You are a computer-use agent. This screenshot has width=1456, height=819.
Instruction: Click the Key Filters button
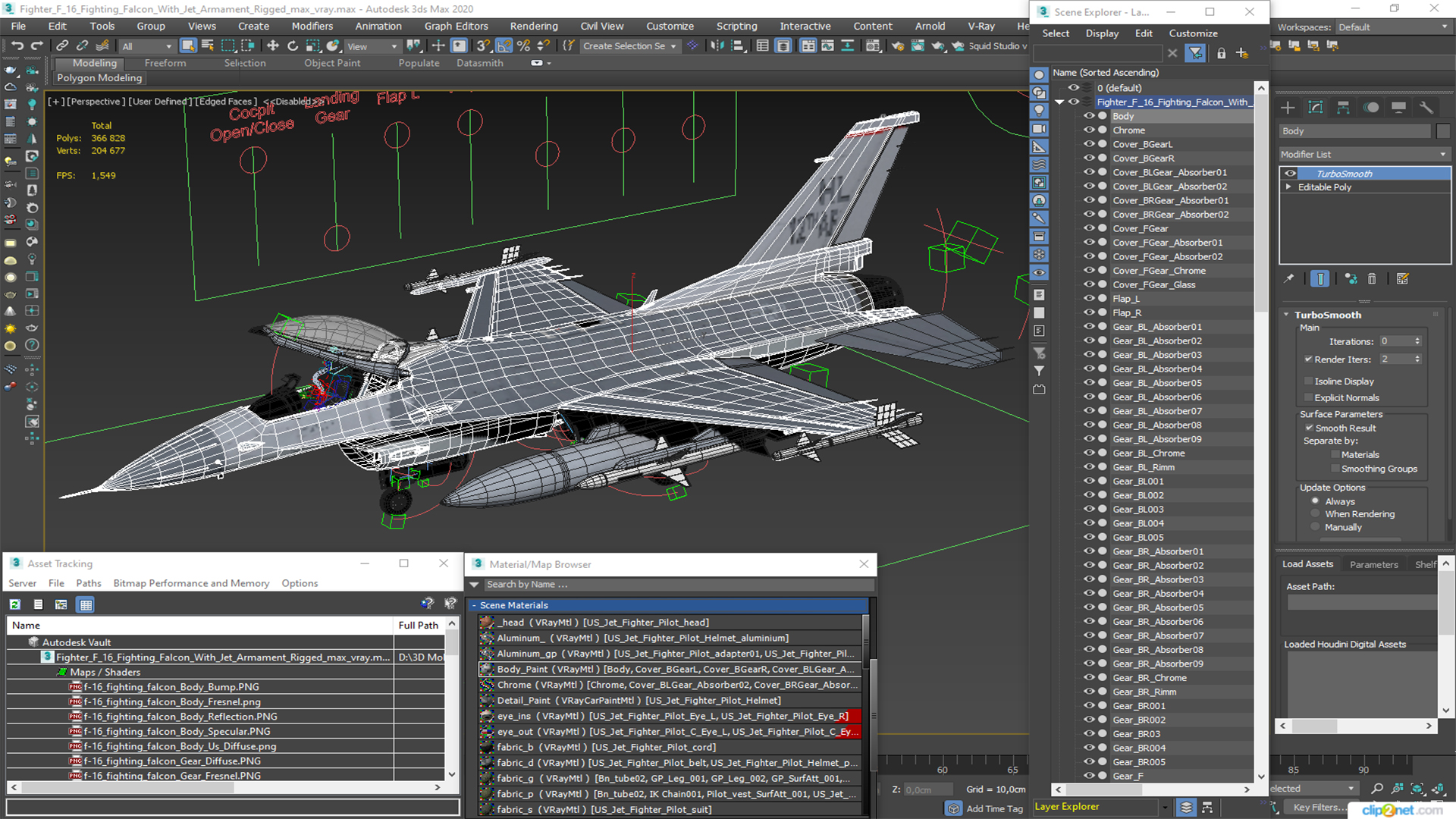(1318, 808)
